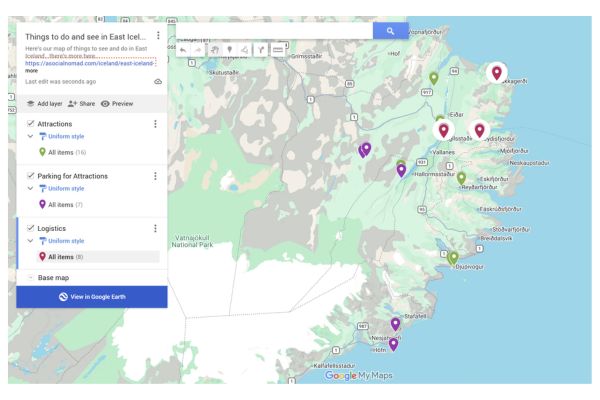Click the purple pin near Höfn
Image resolution: width=600 pixels, height=400 pixels.
[393, 344]
